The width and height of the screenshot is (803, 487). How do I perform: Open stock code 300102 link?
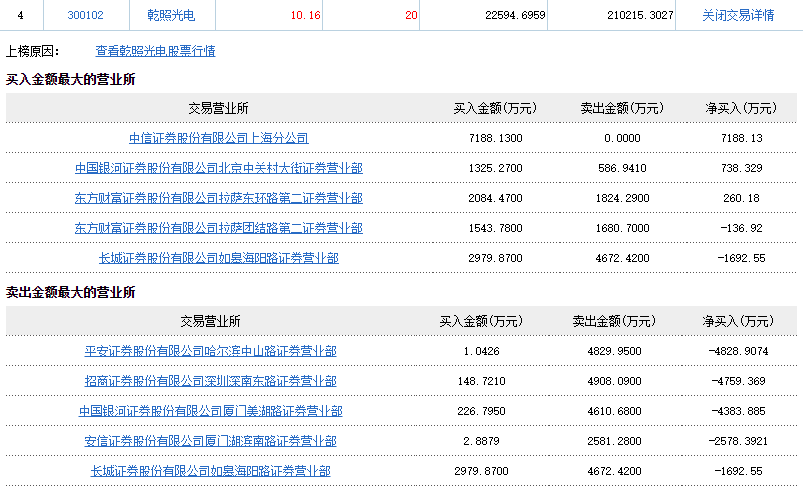point(84,16)
